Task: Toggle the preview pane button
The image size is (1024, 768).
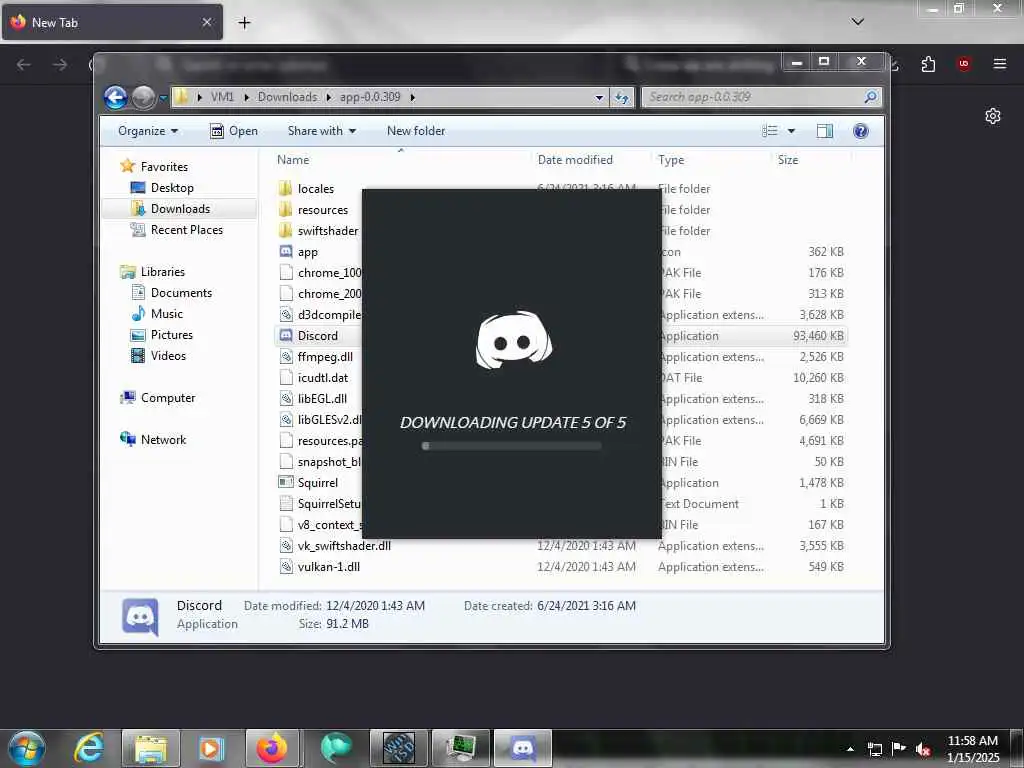Action: (825, 131)
